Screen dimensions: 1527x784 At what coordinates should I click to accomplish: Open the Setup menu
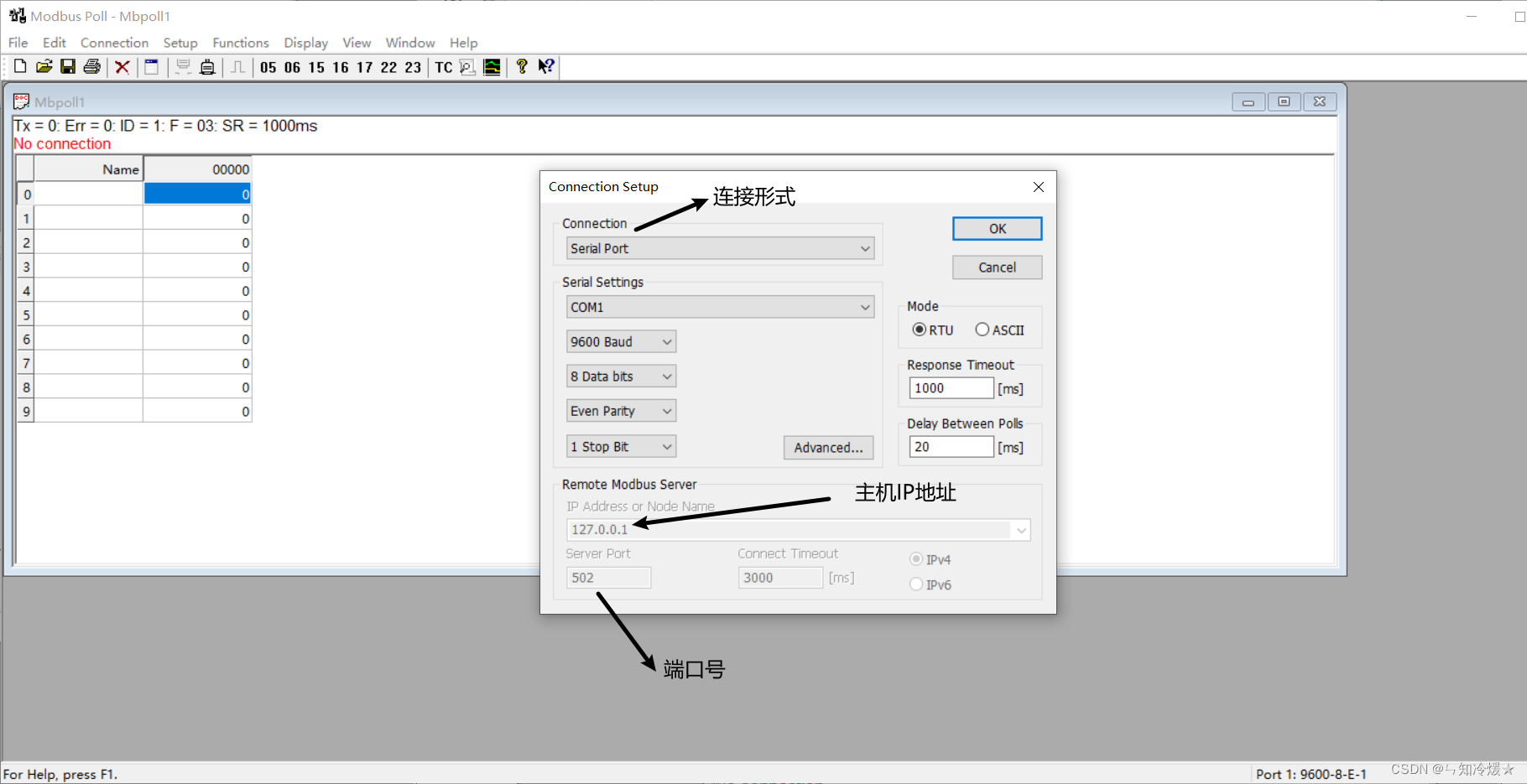tap(180, 43)
